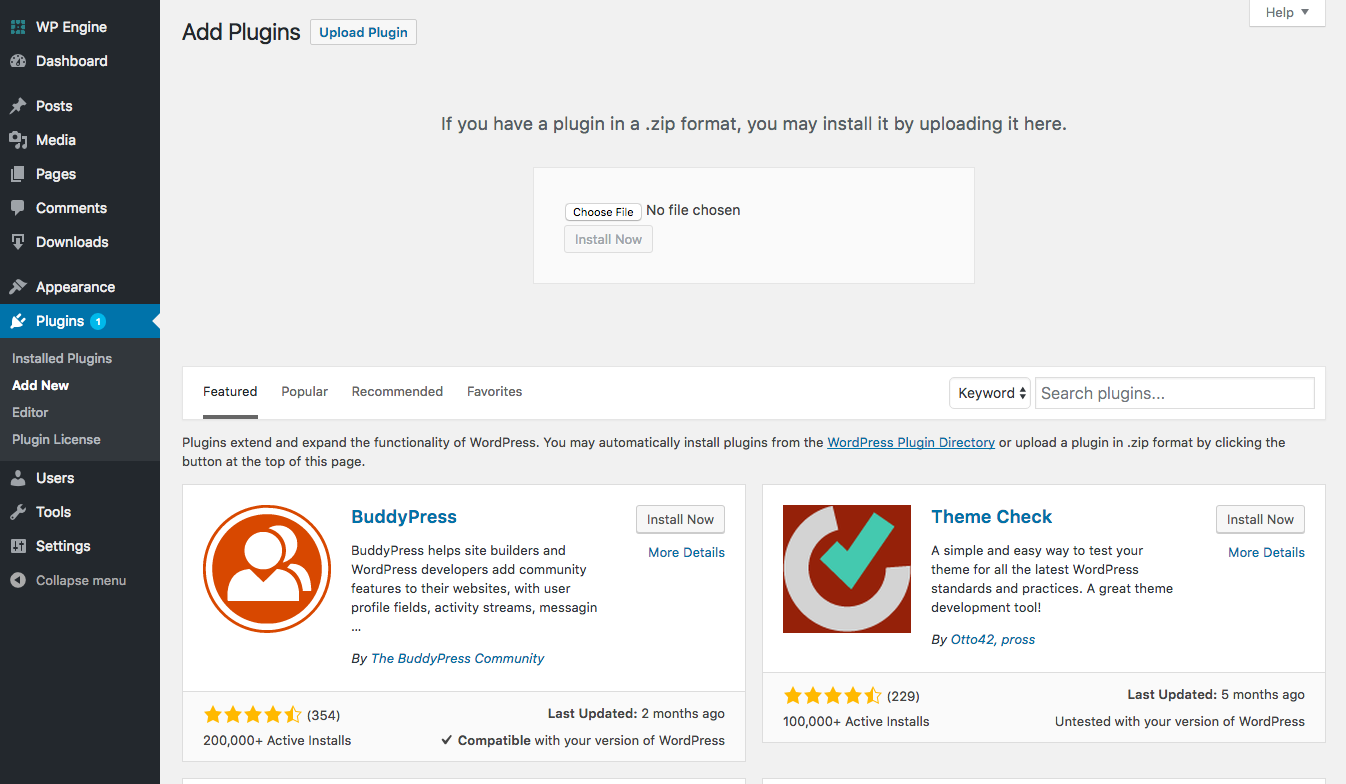Click the "100,000+ Active Installs" text
The image size is (1346, 784).
(856, 721)
